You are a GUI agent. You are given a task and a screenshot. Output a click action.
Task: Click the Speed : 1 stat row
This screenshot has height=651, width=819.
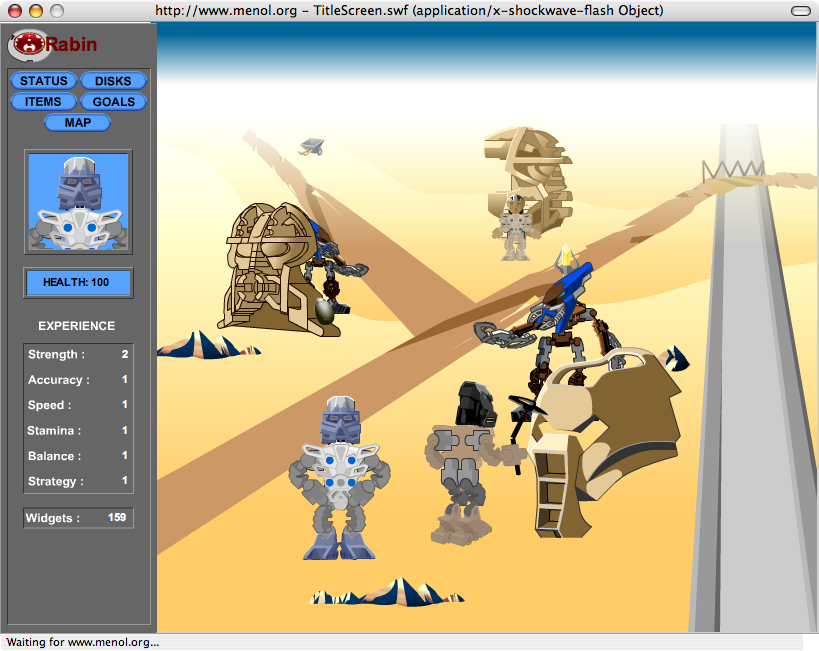pyautogui.click(x=78, y=405)
